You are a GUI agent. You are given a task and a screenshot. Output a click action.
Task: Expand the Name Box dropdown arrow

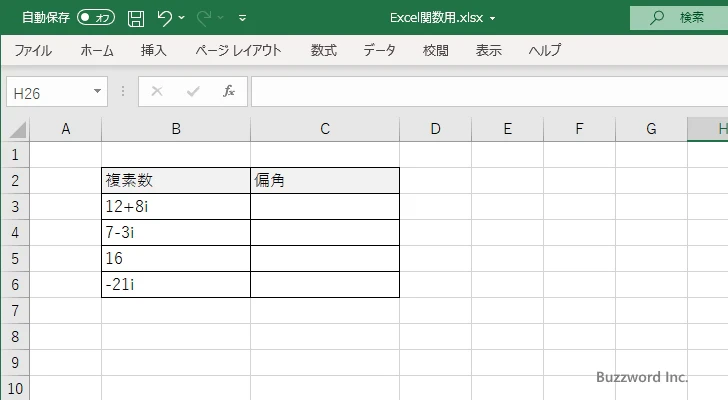point(98,91)
